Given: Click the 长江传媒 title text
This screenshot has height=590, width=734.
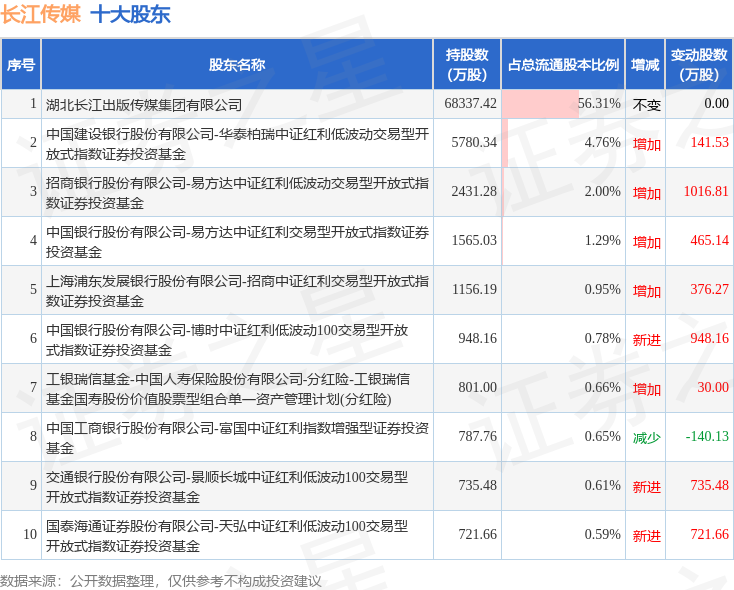Looking at the screenshot, I should click(x=41, y=14).
